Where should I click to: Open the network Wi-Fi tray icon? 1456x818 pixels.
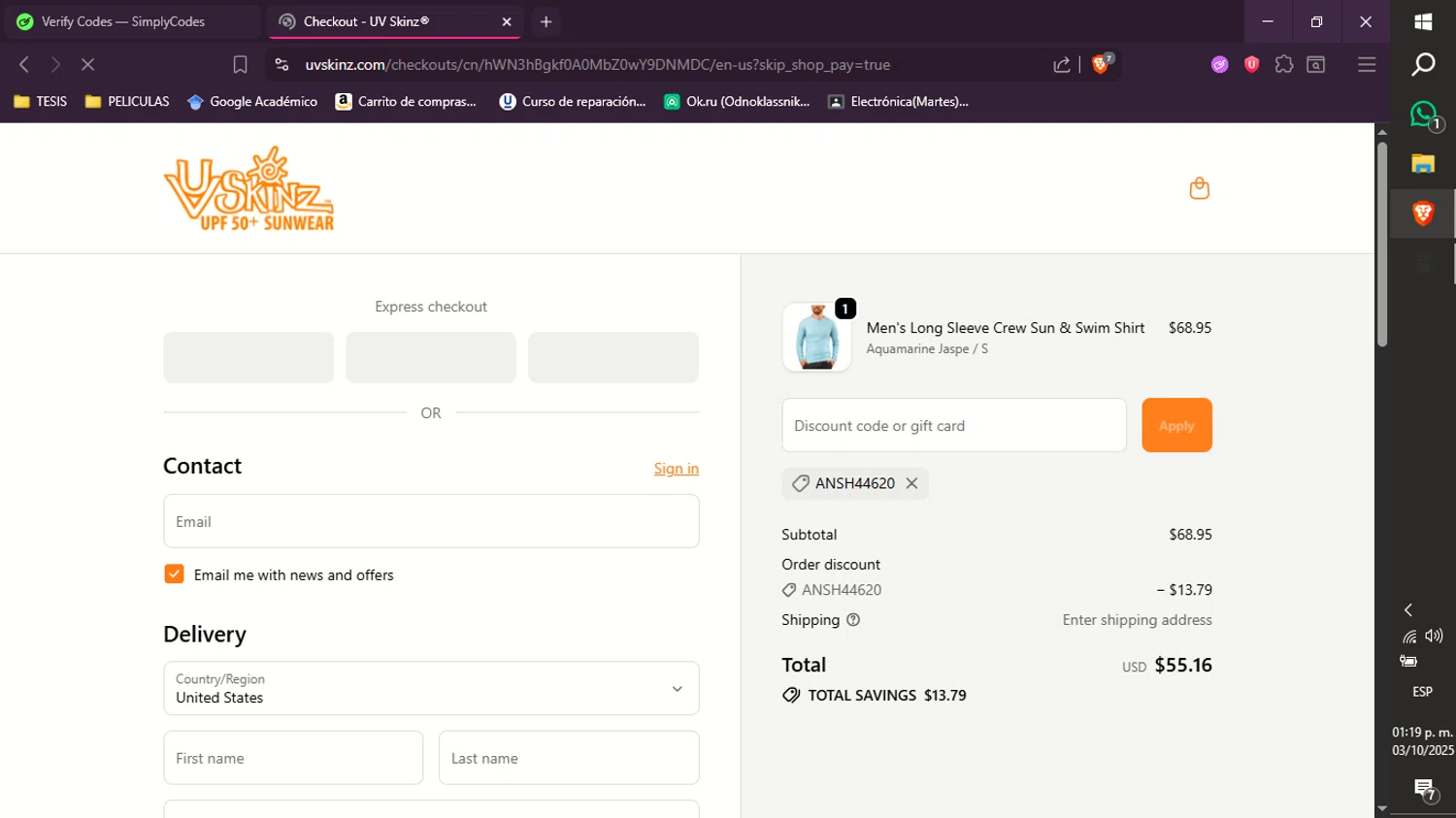coord(1409,637)
